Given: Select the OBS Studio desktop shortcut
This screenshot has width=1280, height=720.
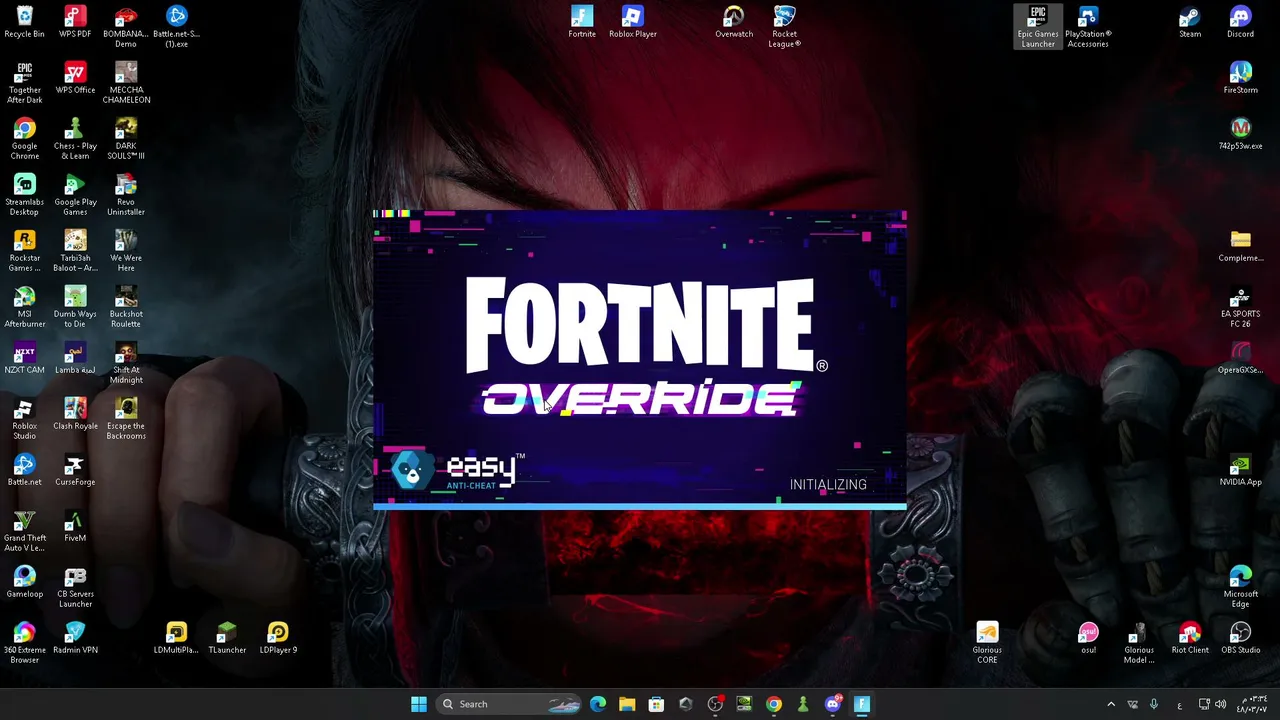Looking at the screenshot, I should (1240, 638).
